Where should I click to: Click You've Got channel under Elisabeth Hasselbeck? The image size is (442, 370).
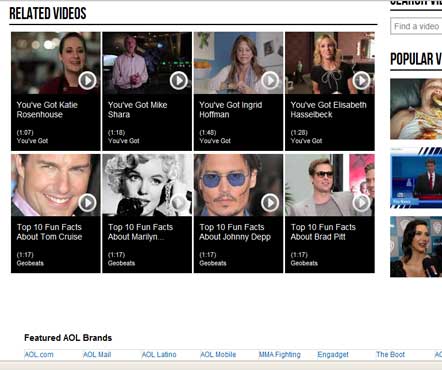306,141
